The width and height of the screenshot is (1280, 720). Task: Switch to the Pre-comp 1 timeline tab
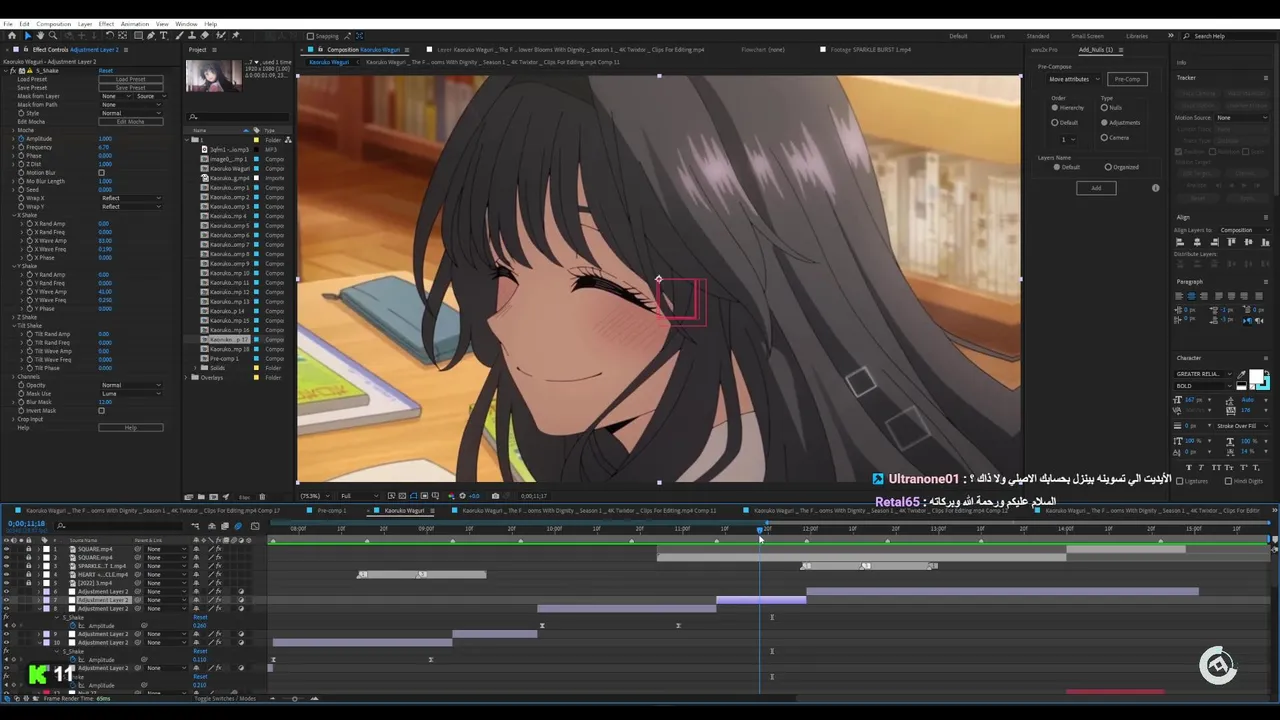(331, 510)
